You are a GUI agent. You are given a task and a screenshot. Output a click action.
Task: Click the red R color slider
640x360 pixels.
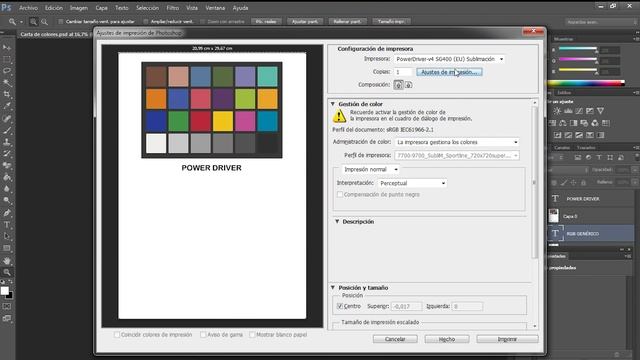pyautogui.click(x=578, y=49)
